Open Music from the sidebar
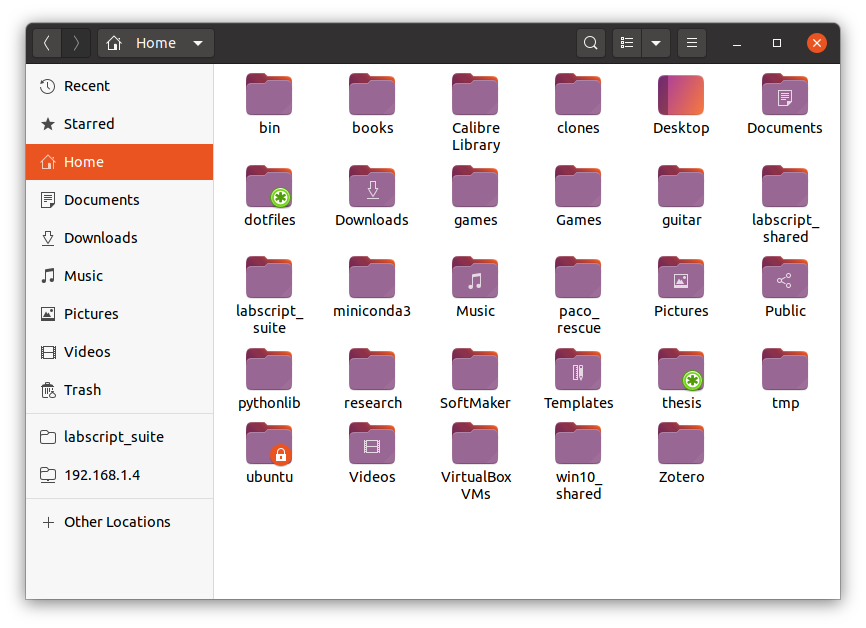The image size is (866, 628). tap(119, 276)
